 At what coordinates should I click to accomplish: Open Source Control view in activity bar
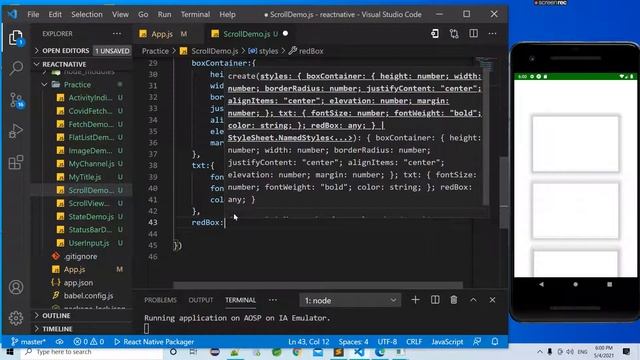tap(16, 100)
